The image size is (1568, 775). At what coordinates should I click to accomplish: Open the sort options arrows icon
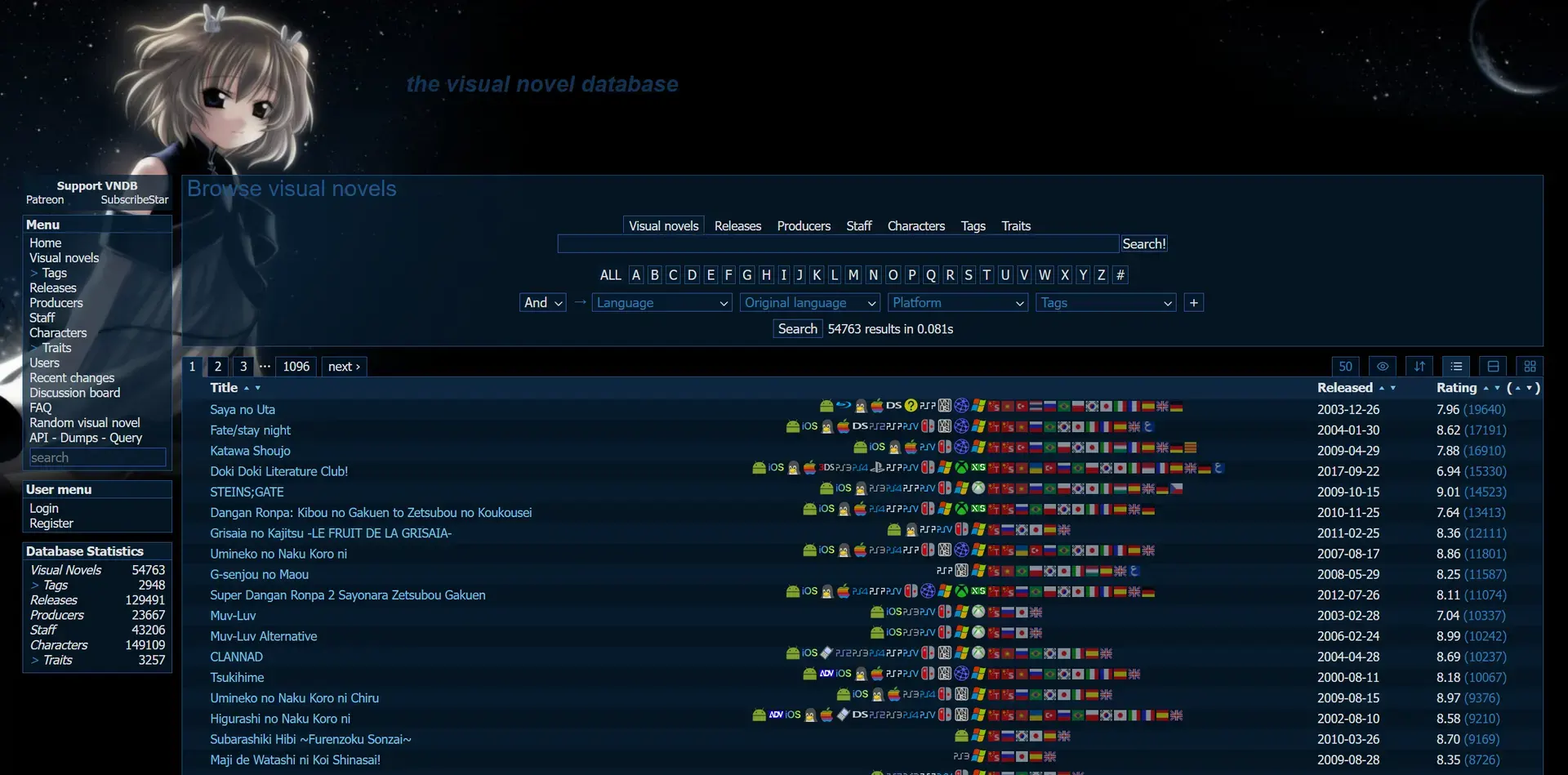(1419, 366)
